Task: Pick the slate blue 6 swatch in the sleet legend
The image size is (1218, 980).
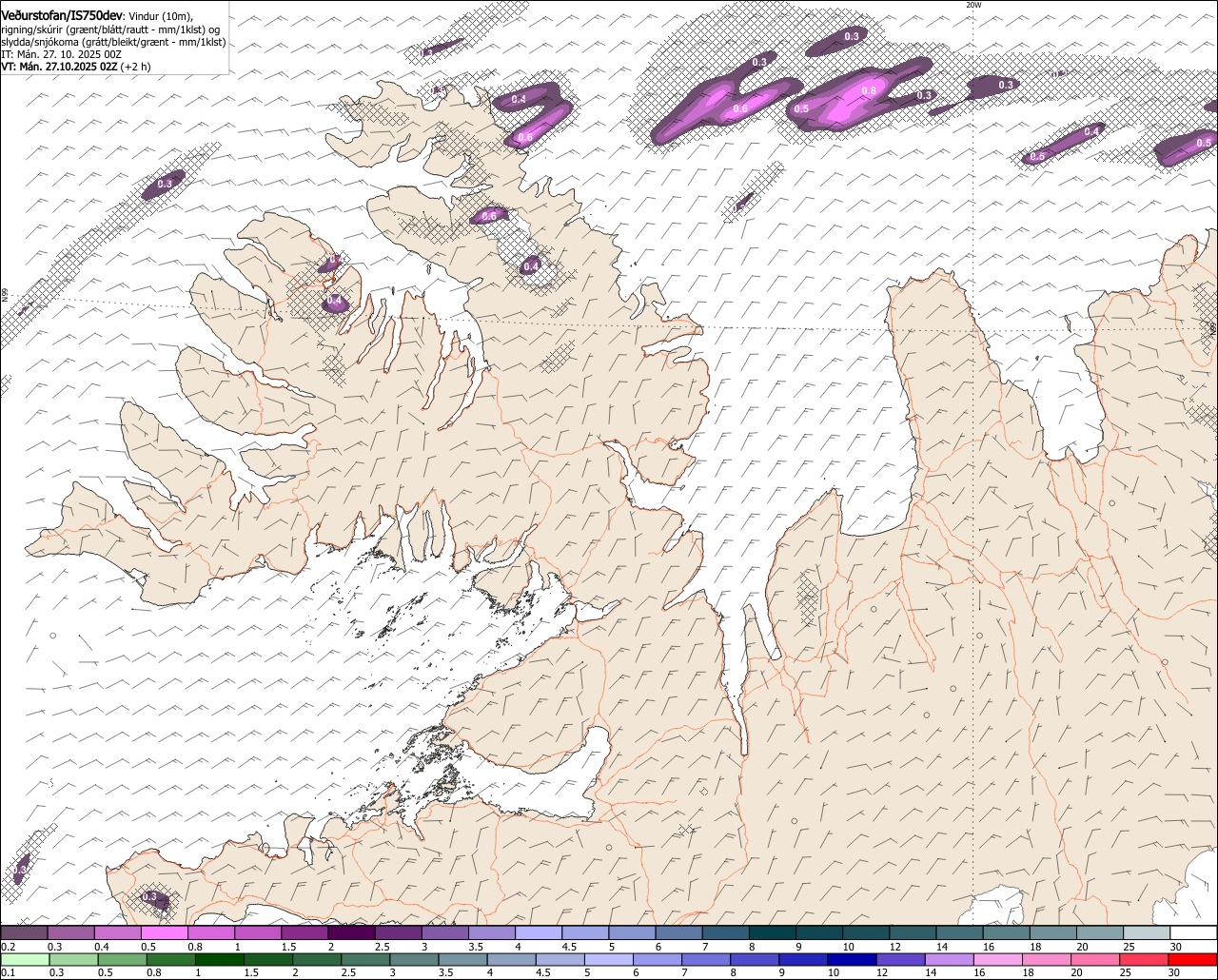Action: coord(678,932)
